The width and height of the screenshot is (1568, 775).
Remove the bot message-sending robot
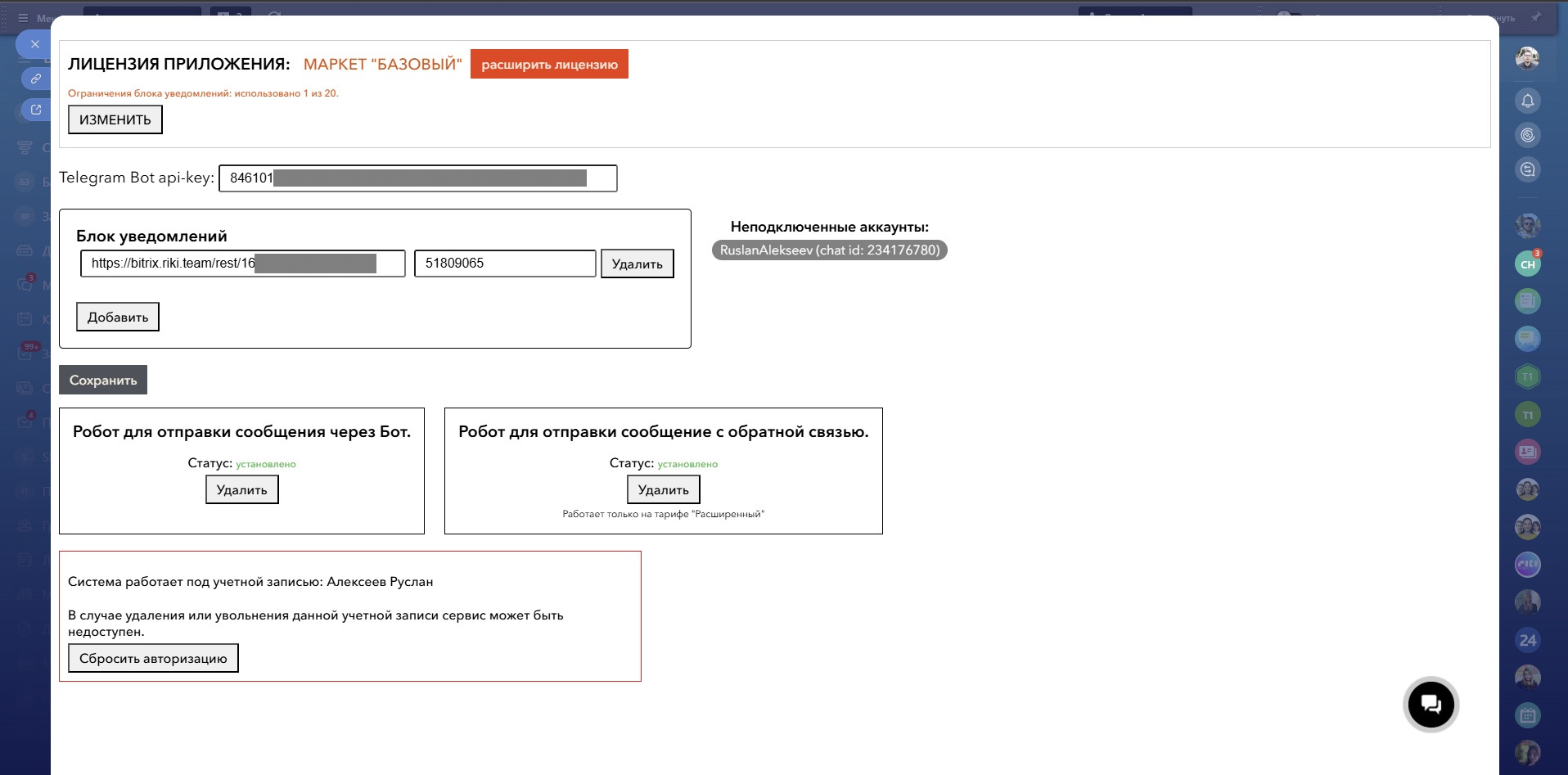pos(242,489)
